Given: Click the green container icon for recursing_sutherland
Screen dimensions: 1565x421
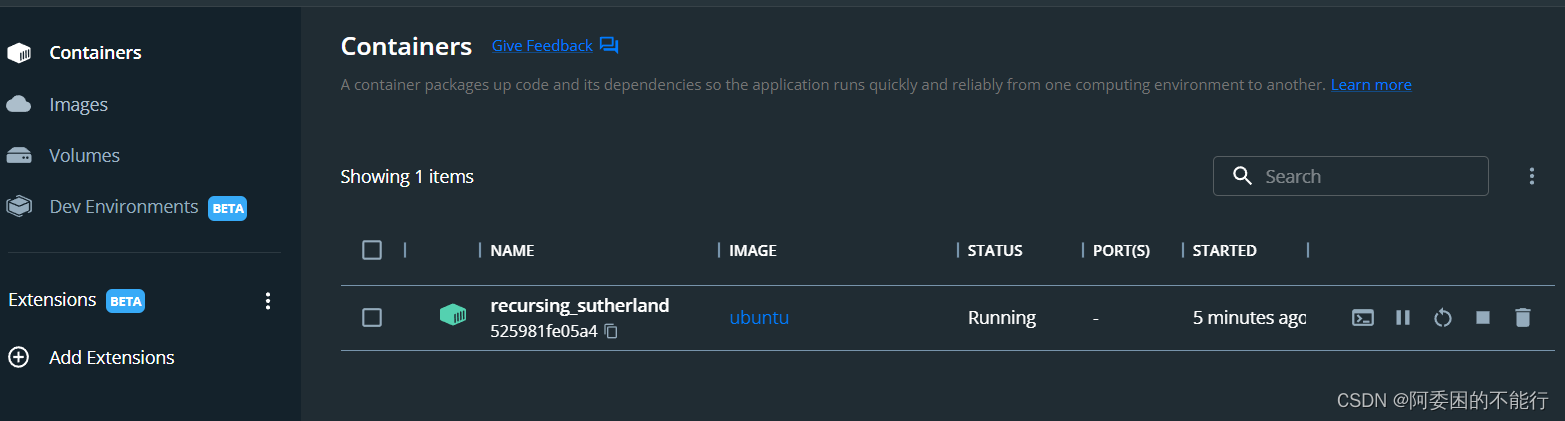Looking at the screenshot, I should [x=453, y=315].
